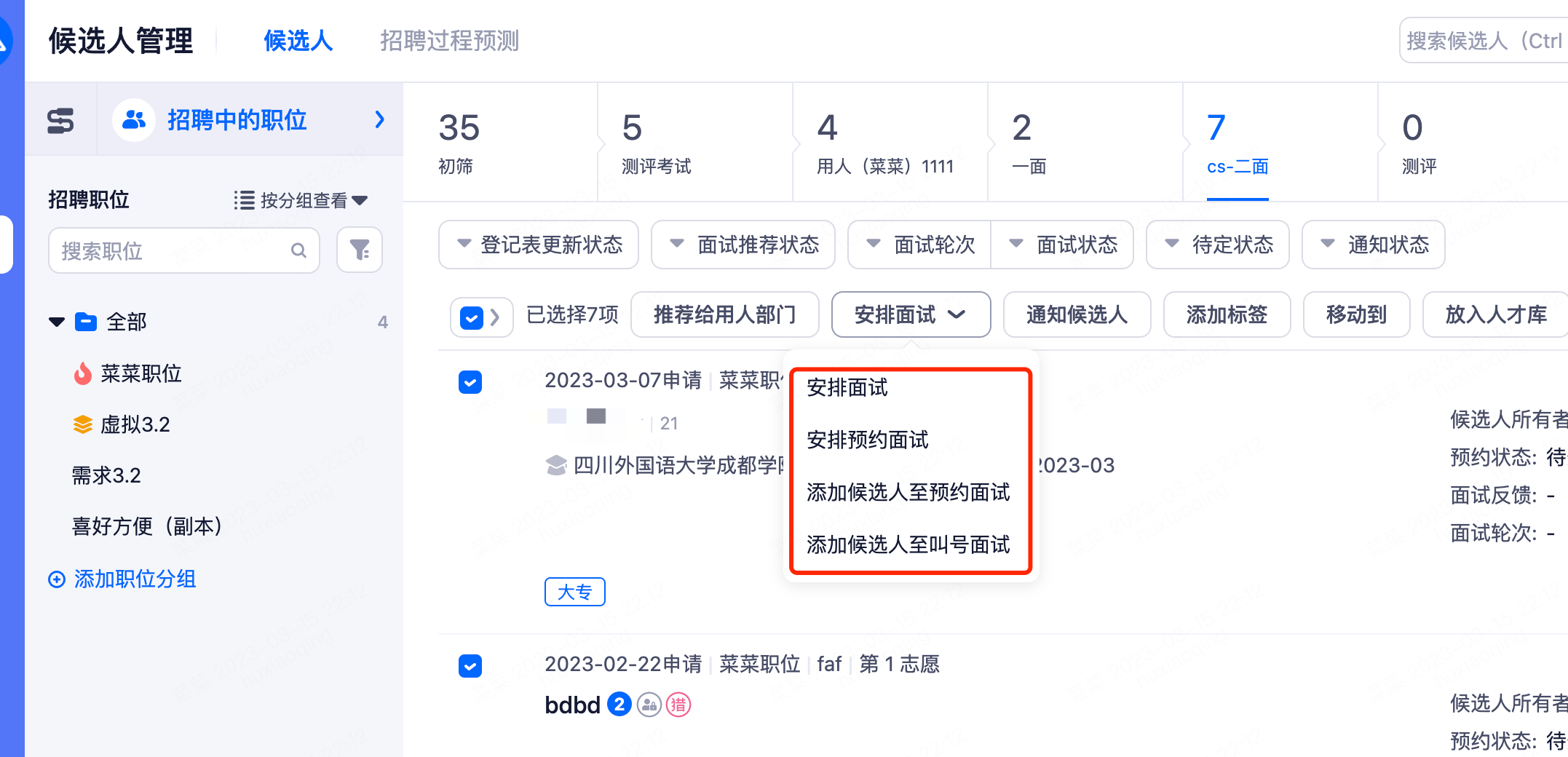Uncheck the bdbd candidate's checkbox
The height and width of the screenshot is (757, 1568).
click(x=470, y=666)
